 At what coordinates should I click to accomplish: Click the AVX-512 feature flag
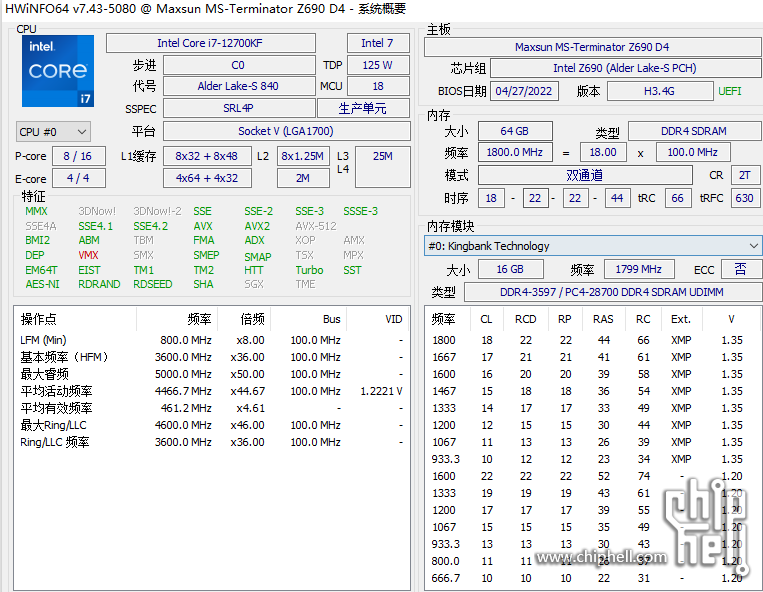315,226
